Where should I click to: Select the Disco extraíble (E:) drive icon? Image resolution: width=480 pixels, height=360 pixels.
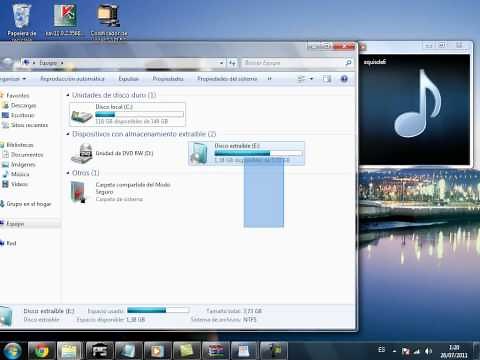pyautogui.click(x=199, y=153)
